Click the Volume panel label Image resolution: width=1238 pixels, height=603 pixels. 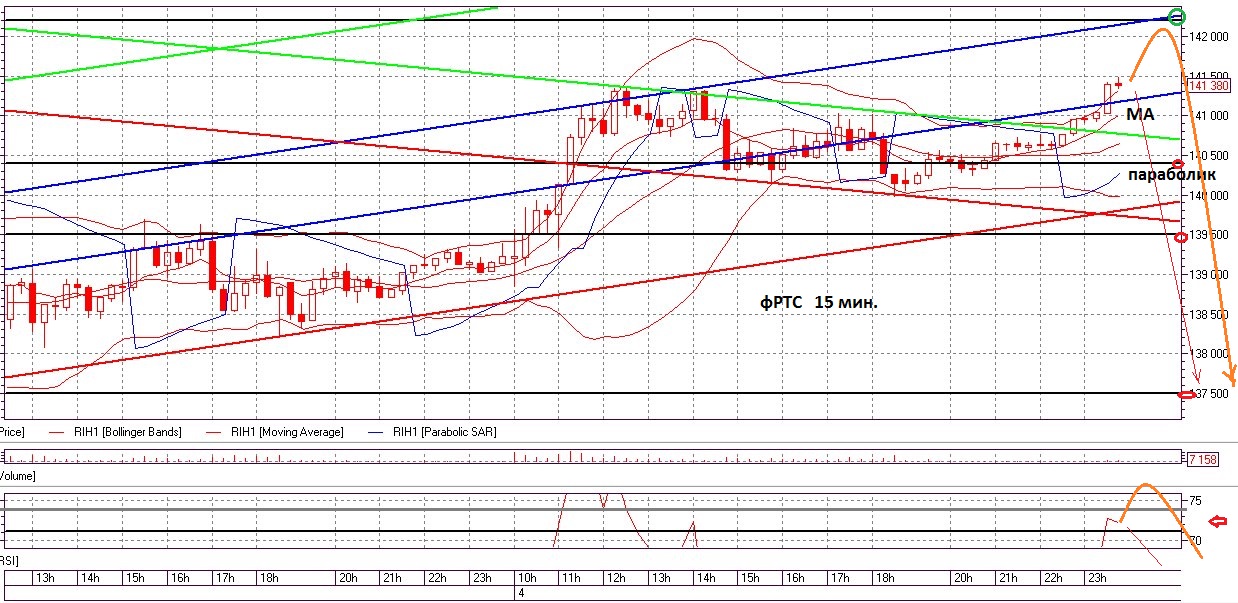pyautogui.click(x=17, y=476)
